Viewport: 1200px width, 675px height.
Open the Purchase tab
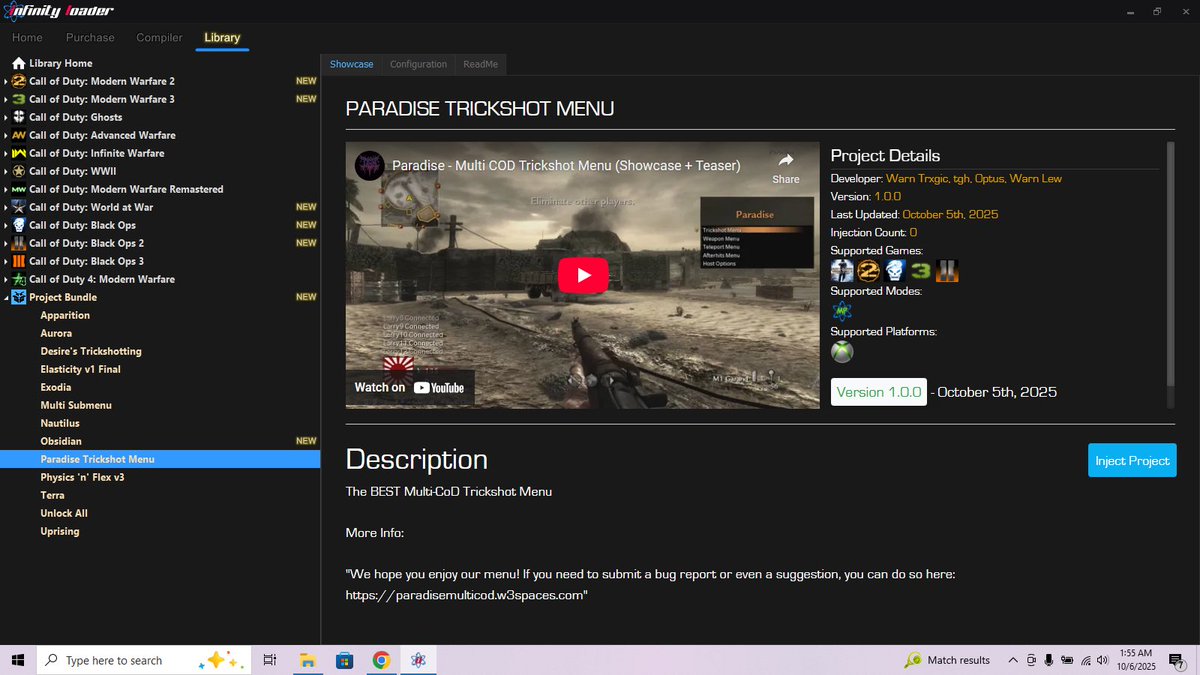(x=90, y=38)
